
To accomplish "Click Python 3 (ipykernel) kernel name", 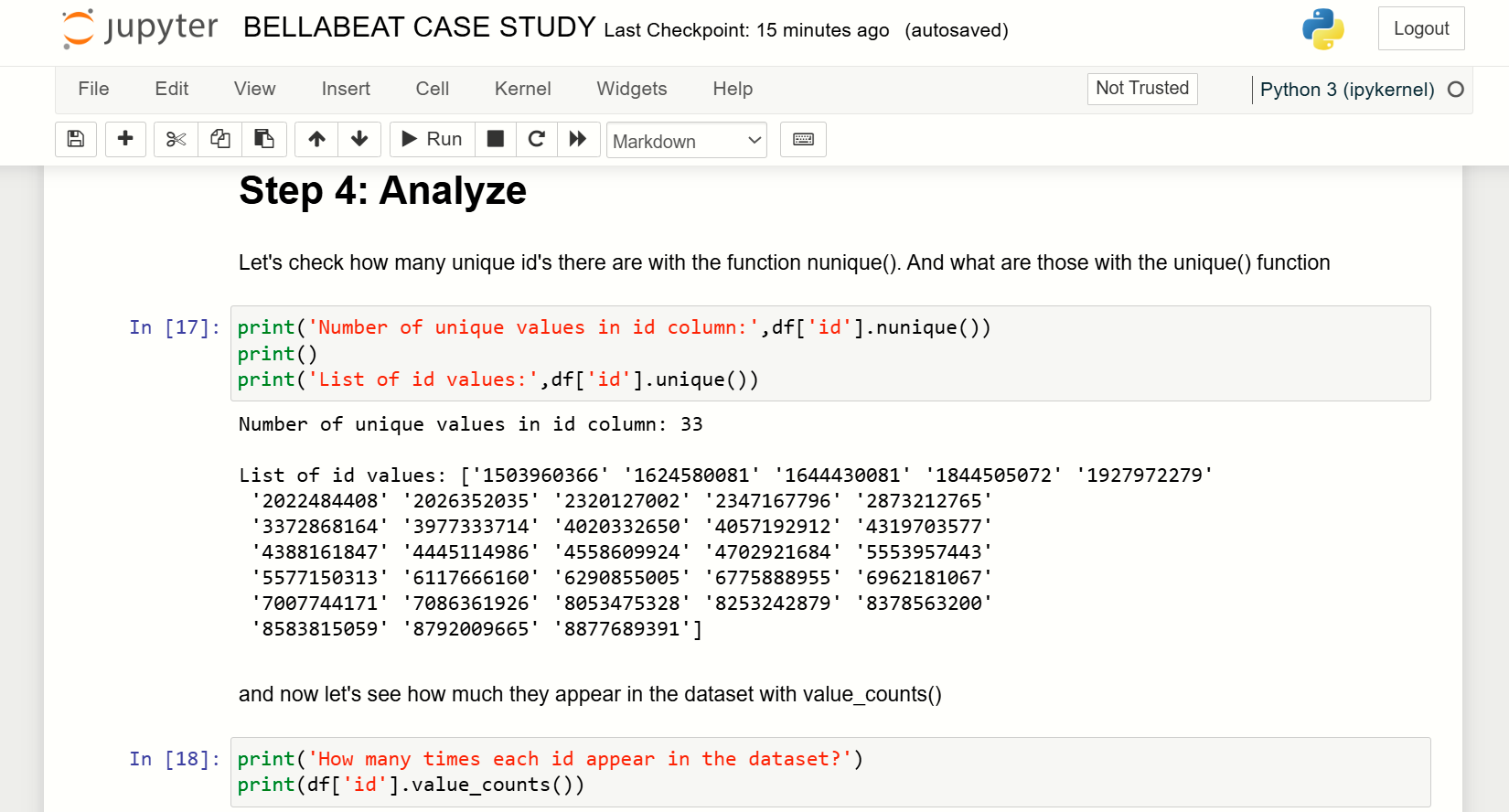I will [x=1347, y=90].
